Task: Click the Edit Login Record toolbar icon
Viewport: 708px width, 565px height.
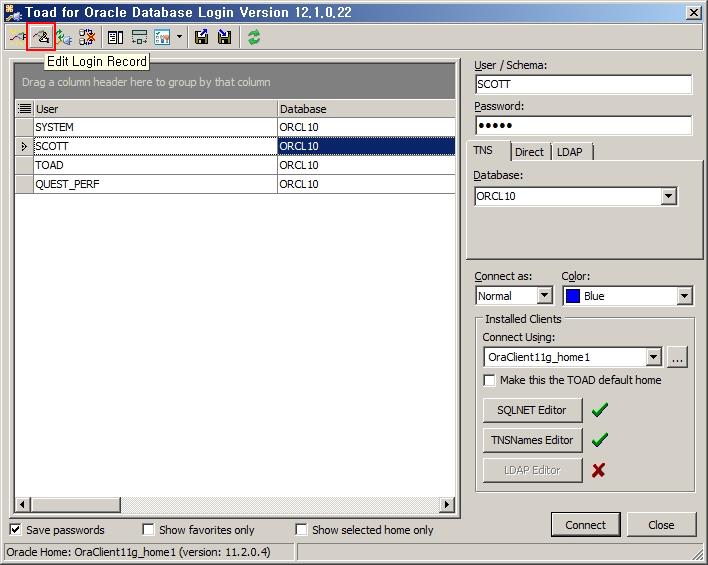Action: [41, 37]
